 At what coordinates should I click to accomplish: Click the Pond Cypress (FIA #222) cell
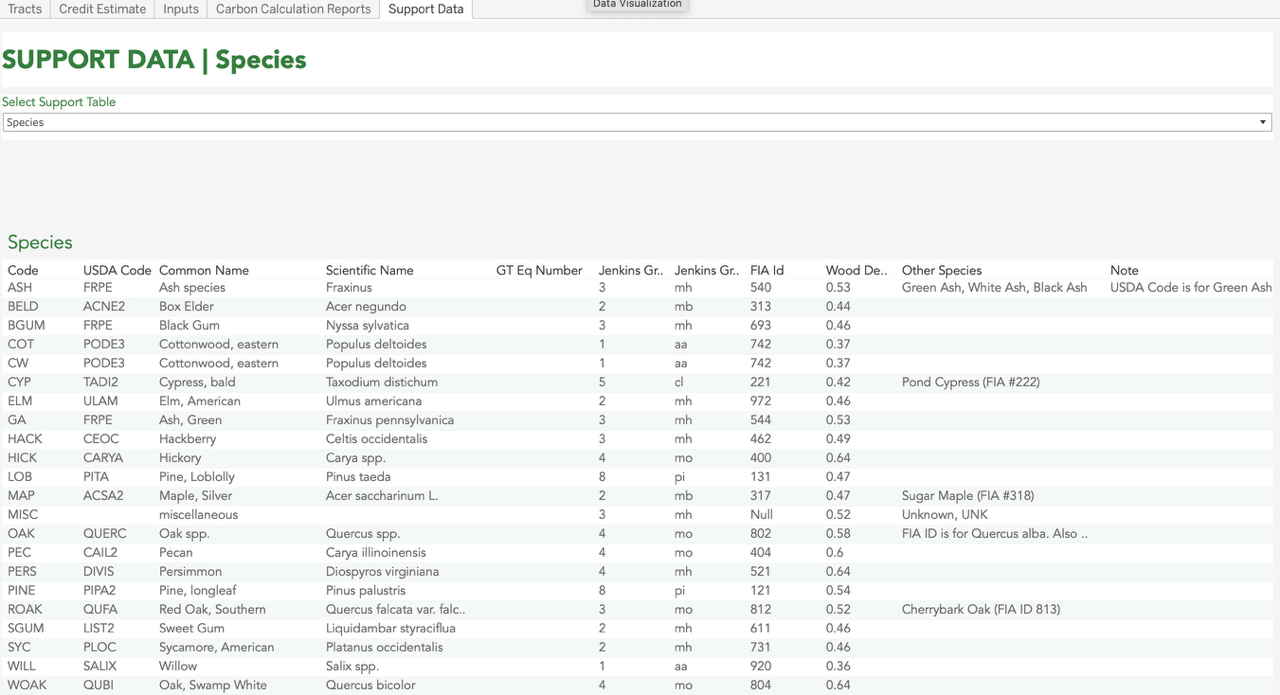(968, 382)
